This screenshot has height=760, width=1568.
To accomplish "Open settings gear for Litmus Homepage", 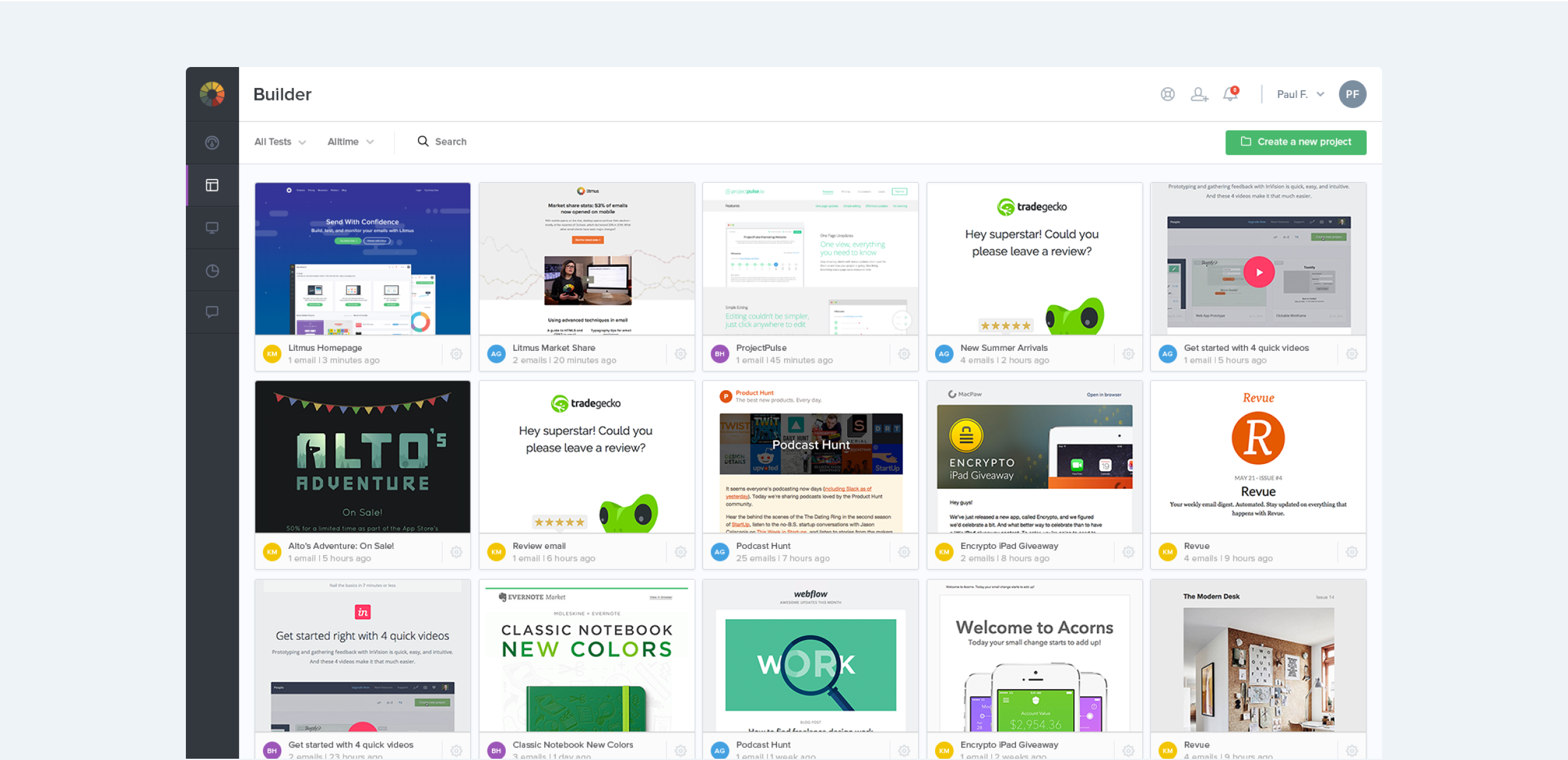I will tap(456, 354).
